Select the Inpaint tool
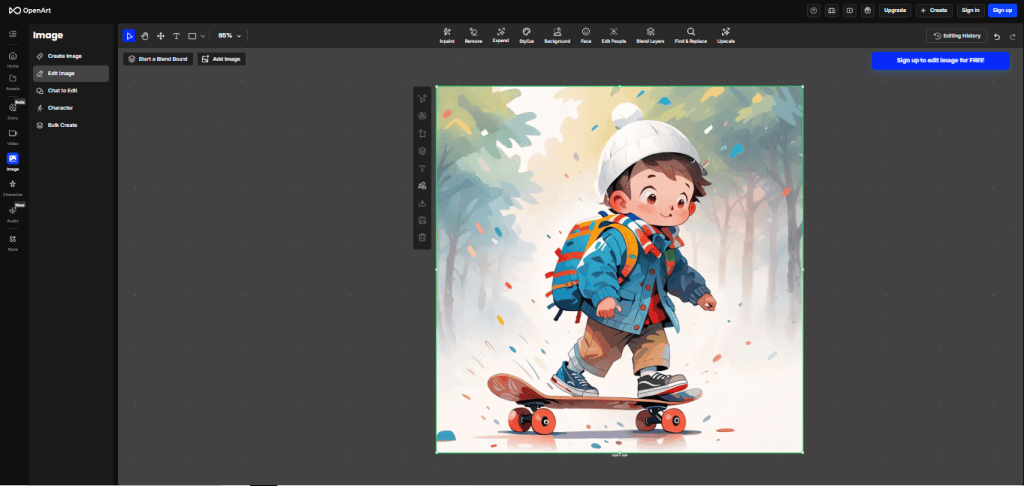Image resolution: width=1024 pixels, height=486 pixels. click(x=447, y=35)
